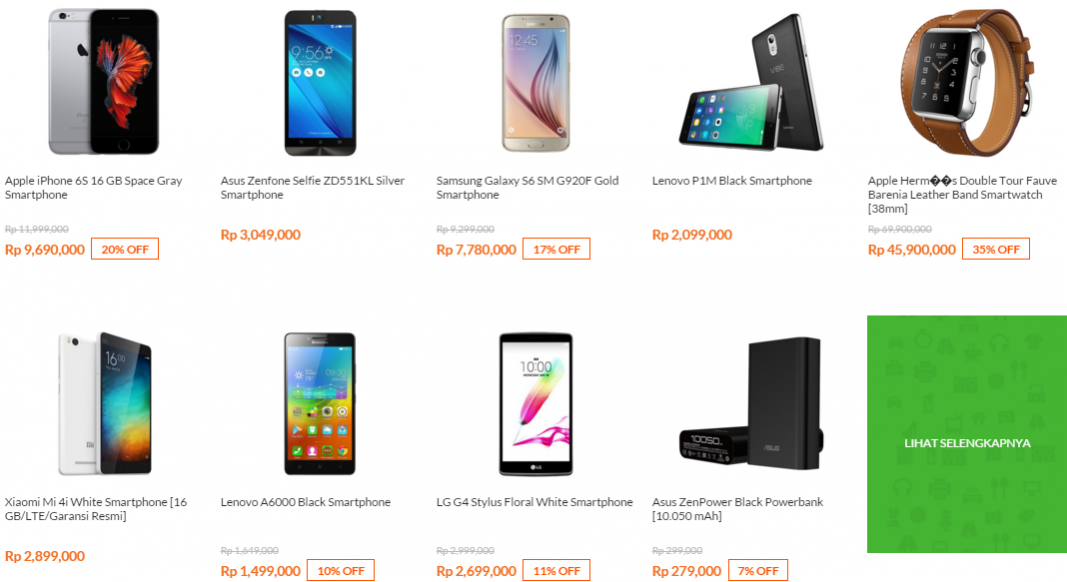Click Lenovo P1M Black Smartphone title
Viewport: 1067px width, 582px height.
(732, 180)
